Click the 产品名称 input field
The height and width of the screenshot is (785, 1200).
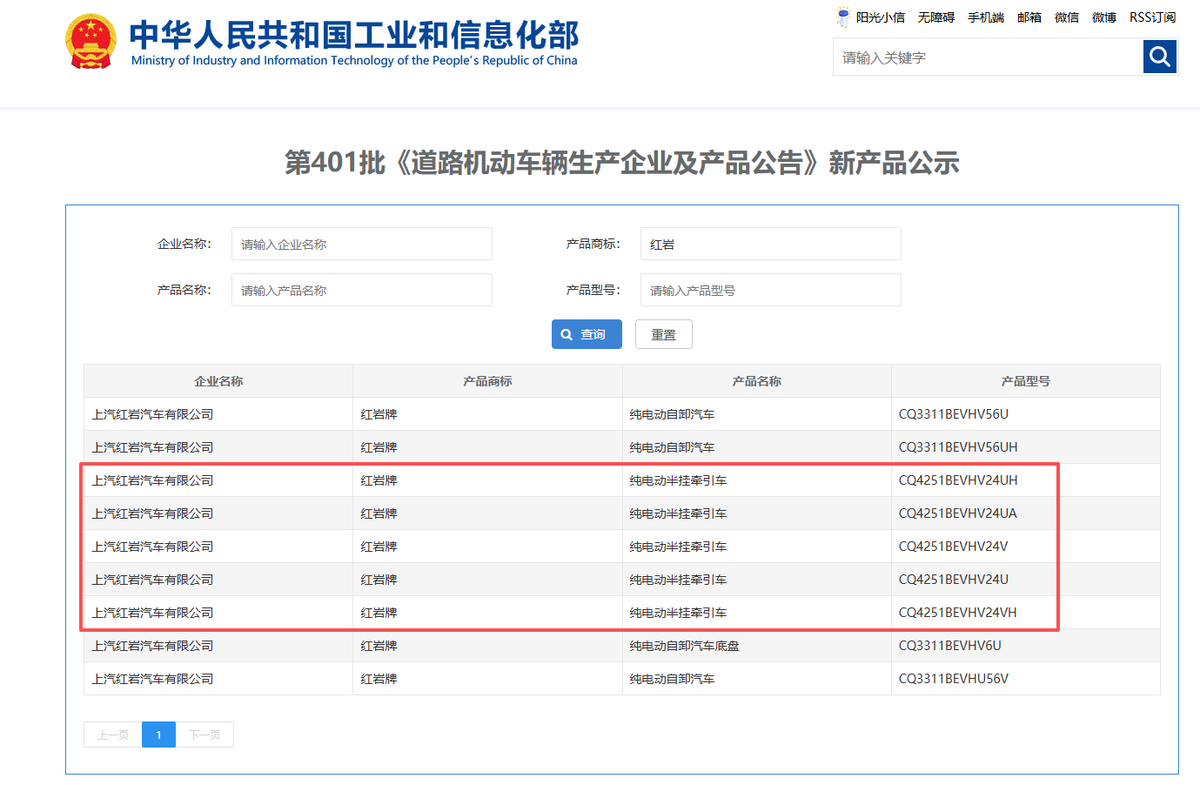(361, 290)
